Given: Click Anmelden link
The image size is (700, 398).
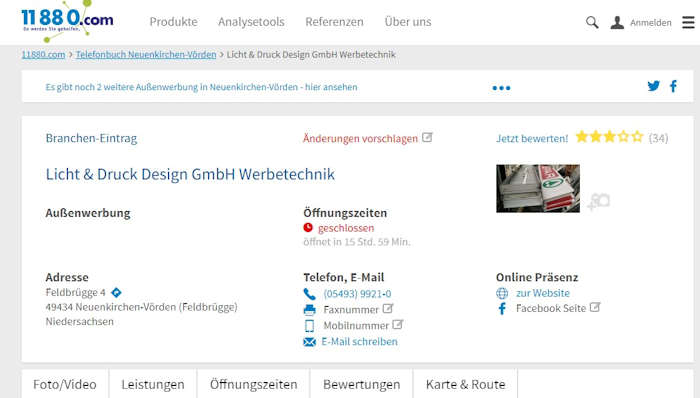Looking at the screenshot, I should click(650, 23).
